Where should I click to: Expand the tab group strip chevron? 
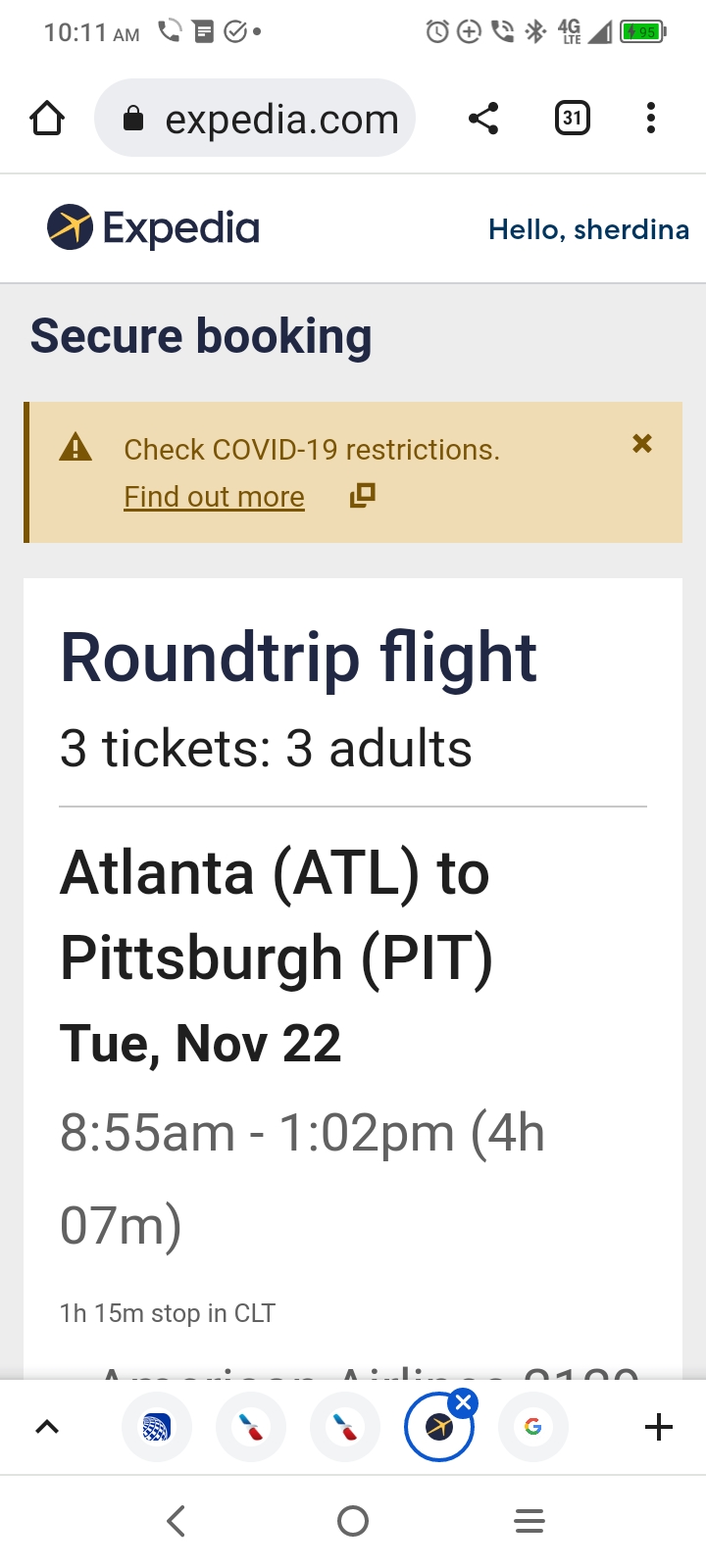coord(47,1427)
